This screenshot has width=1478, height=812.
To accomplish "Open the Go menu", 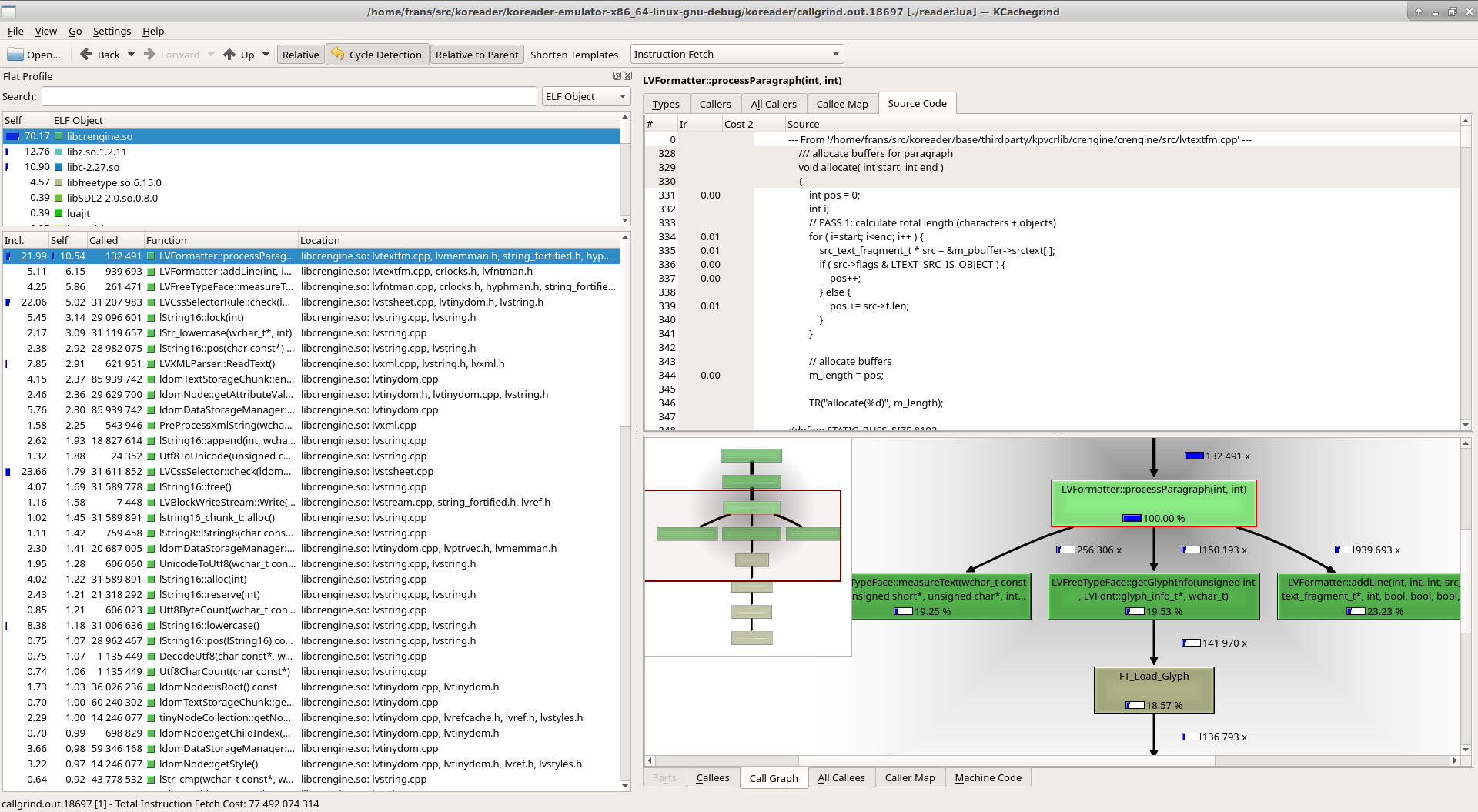I will pyautogui.click(x=75, y=31).
